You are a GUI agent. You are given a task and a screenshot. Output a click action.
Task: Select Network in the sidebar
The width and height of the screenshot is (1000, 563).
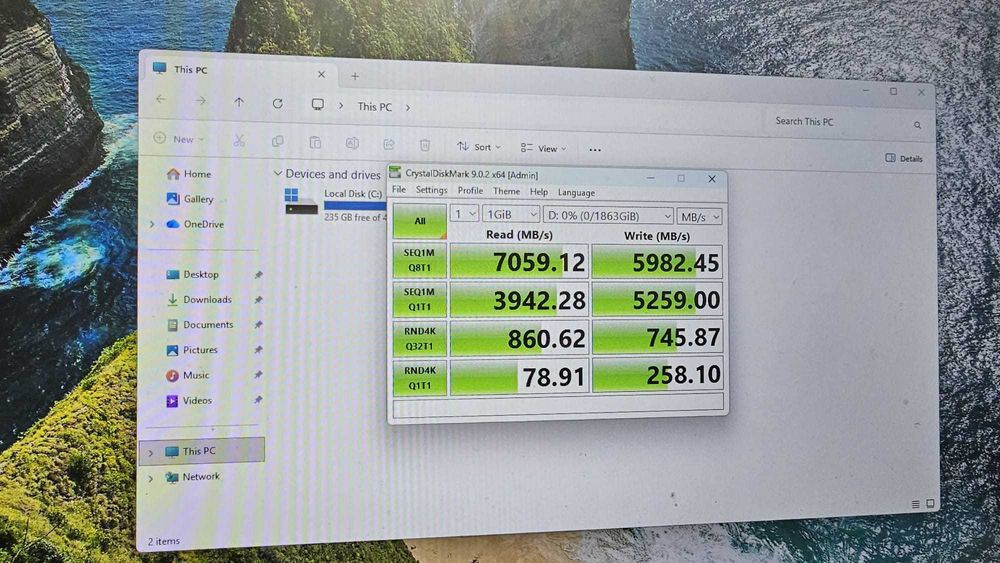tap(192, 476)
